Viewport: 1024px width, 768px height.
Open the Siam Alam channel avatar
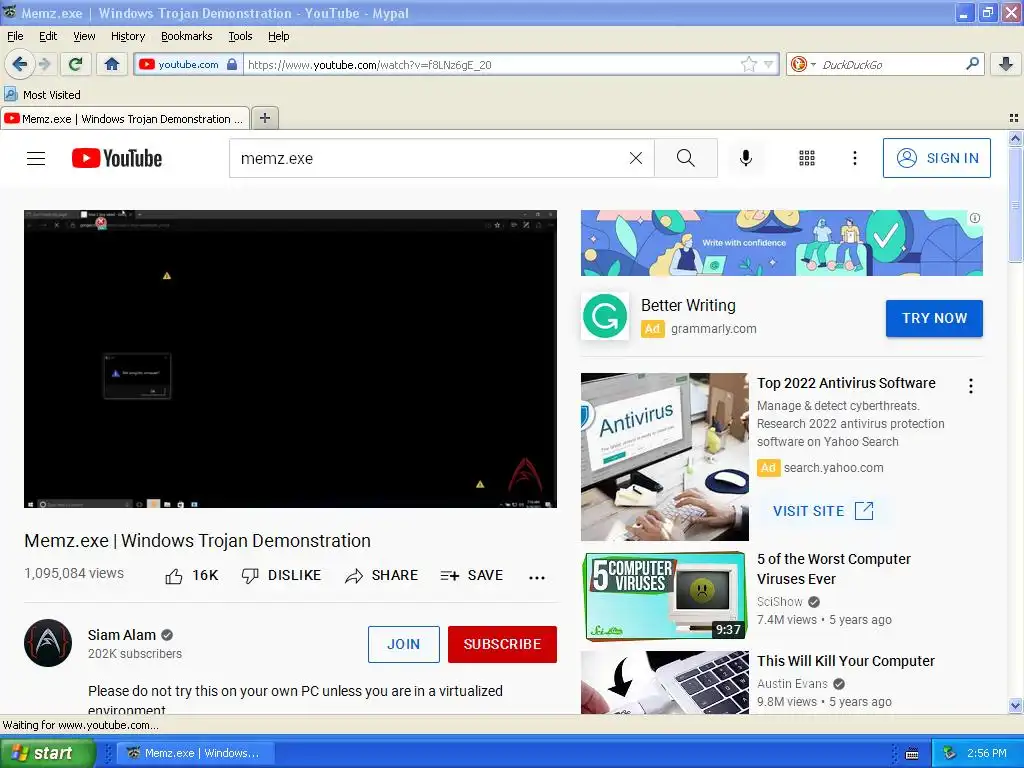(48, 643)
